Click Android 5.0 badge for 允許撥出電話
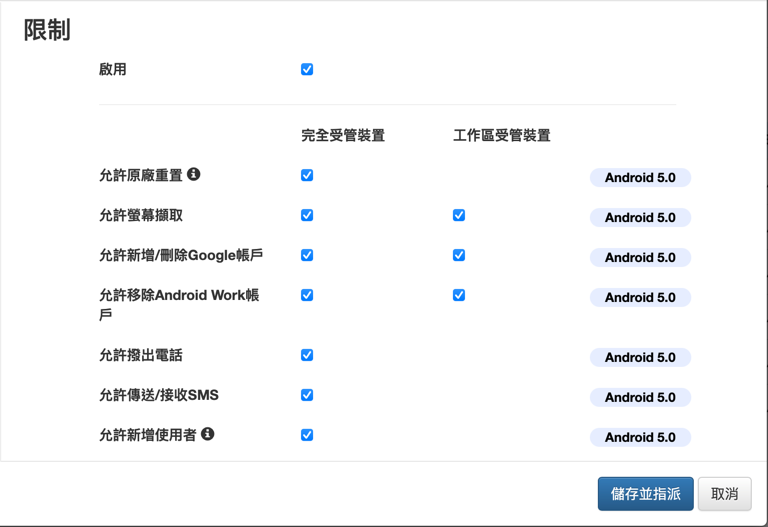Viewport: 768px width, 527px height. tap(640, 358)
